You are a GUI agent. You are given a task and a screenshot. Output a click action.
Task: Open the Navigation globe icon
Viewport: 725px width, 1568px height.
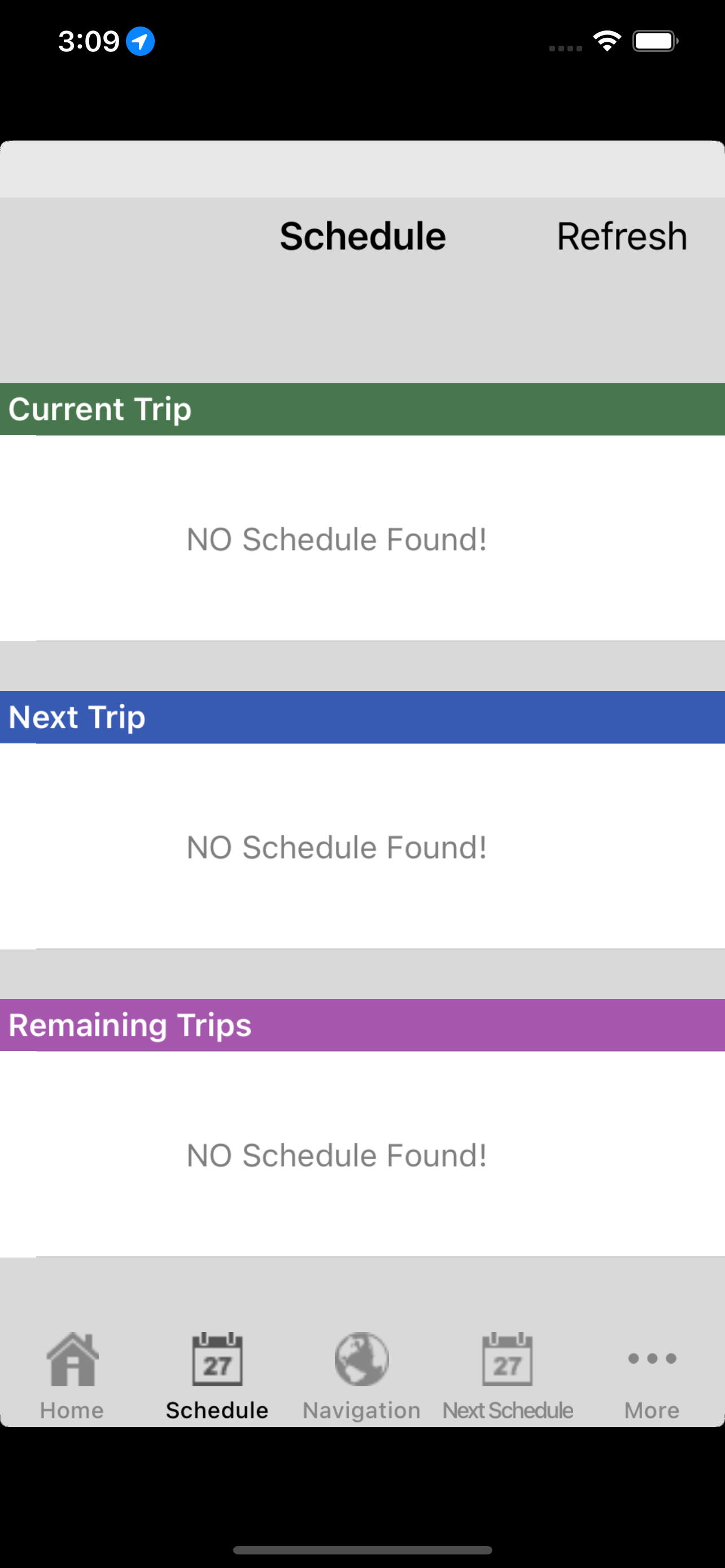click(x=361, y=1359)
